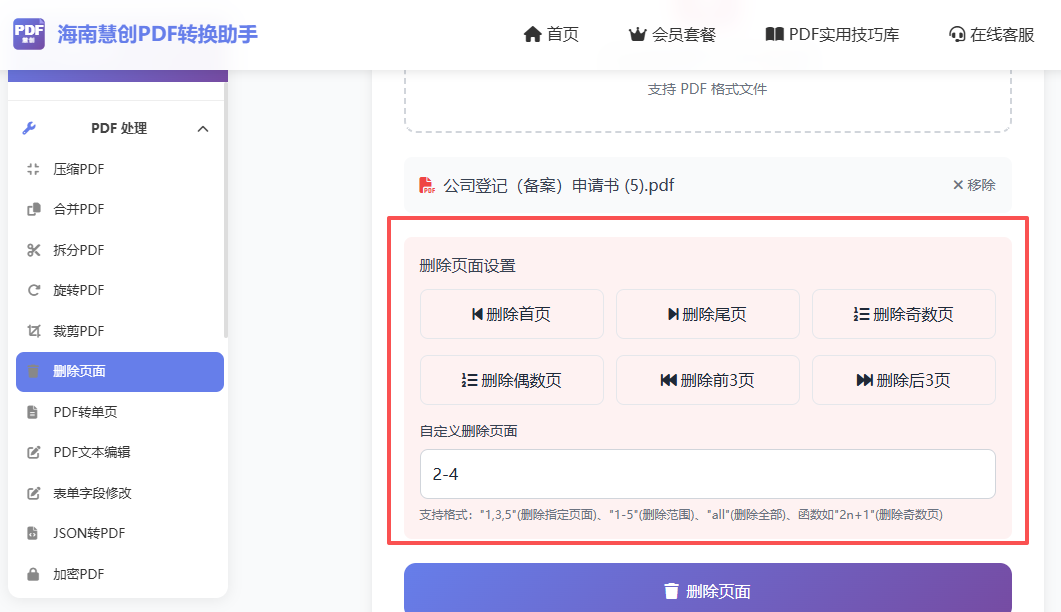Screen dimensions: 1061x612
Task: Click the 删除前3页 button
Action: 708,380
